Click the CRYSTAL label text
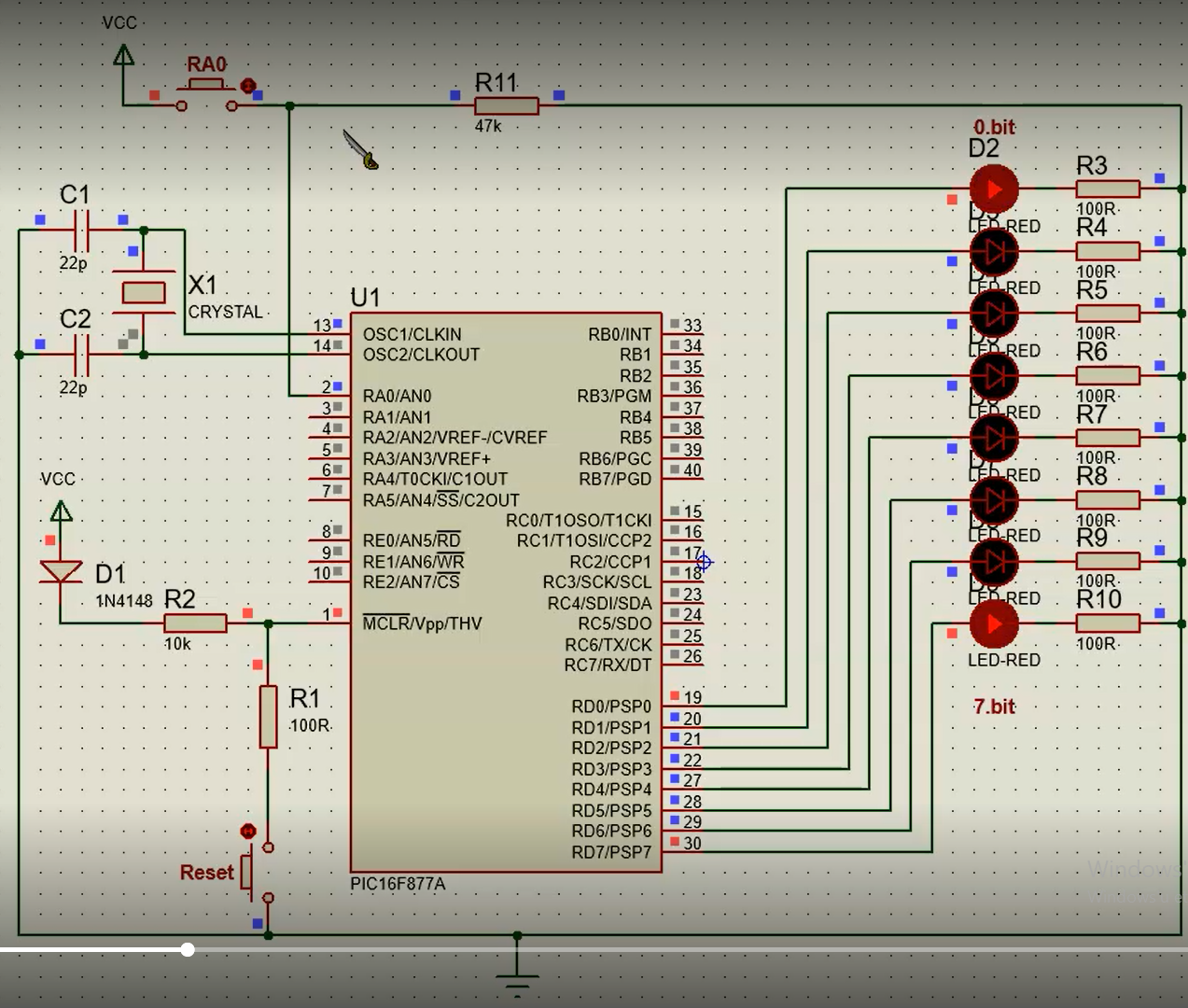Image resolution: width=1188 pixels, height=1008 pixels. coord(226,312)
